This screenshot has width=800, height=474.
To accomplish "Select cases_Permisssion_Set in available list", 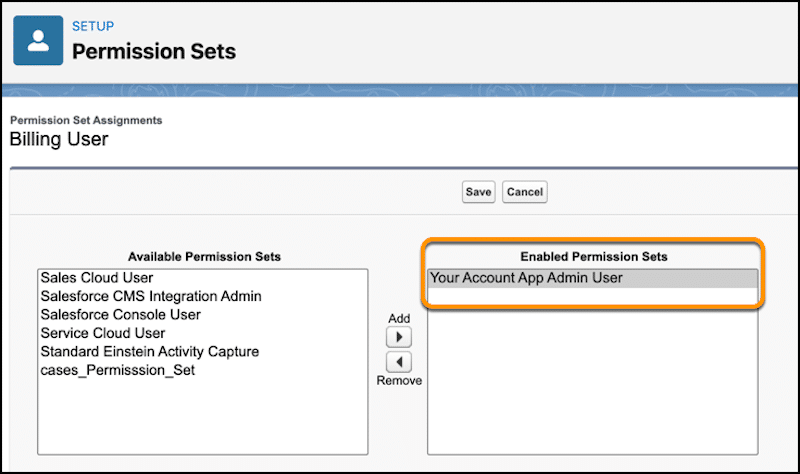I will [203, 370].
